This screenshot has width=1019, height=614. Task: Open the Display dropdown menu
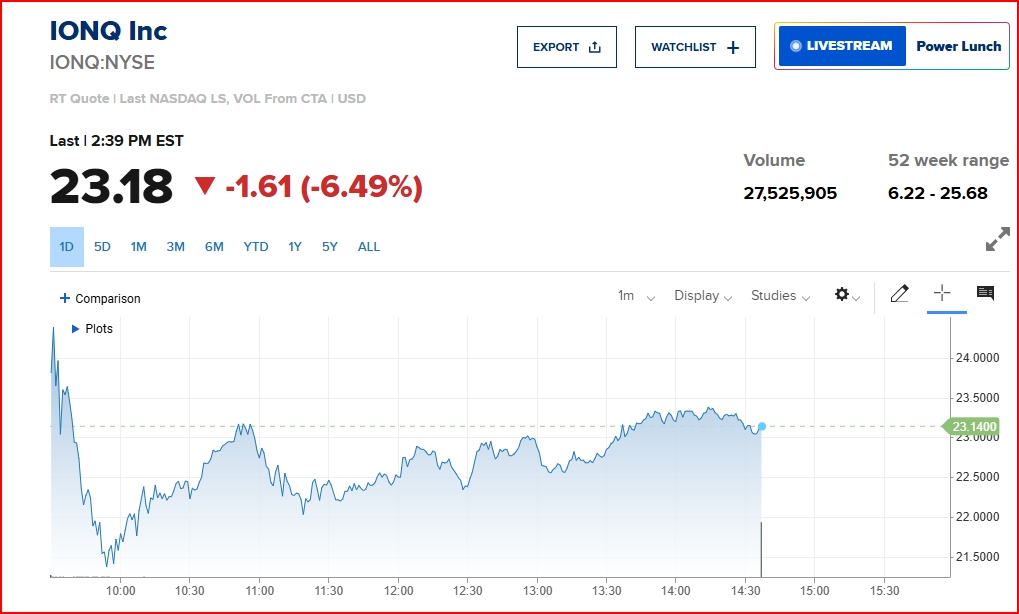pyautogui.click(x=703, y=296)
